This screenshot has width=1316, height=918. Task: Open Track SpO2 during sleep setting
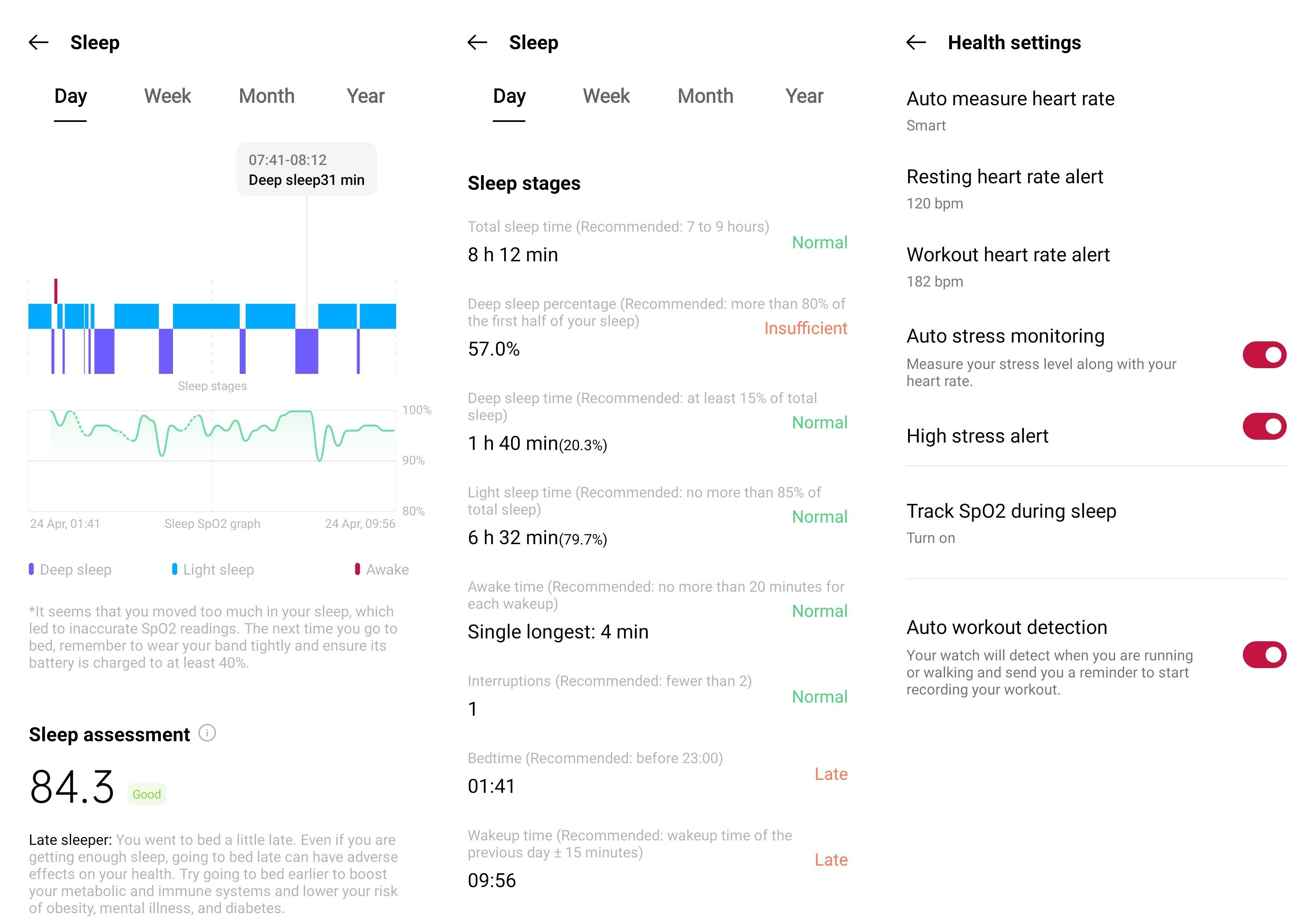[x=1096, y=522]
